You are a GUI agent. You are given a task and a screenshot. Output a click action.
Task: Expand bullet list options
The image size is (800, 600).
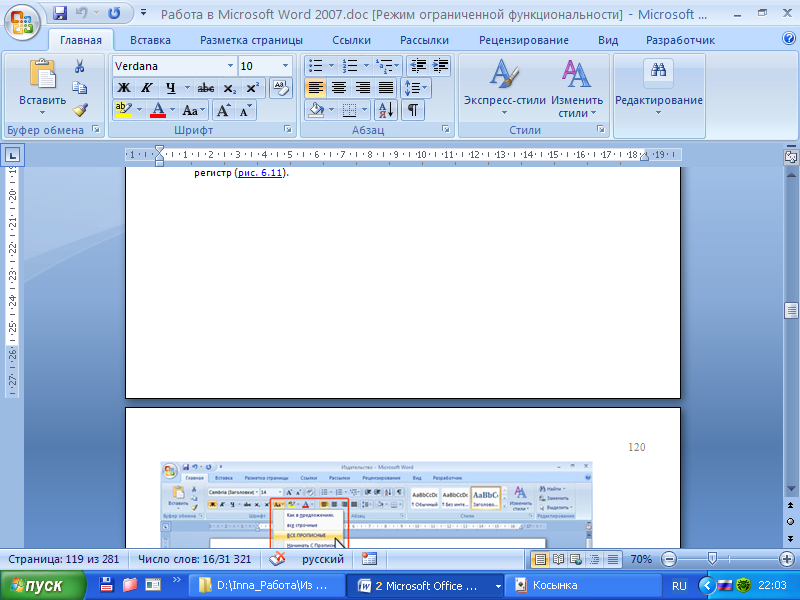331,65
